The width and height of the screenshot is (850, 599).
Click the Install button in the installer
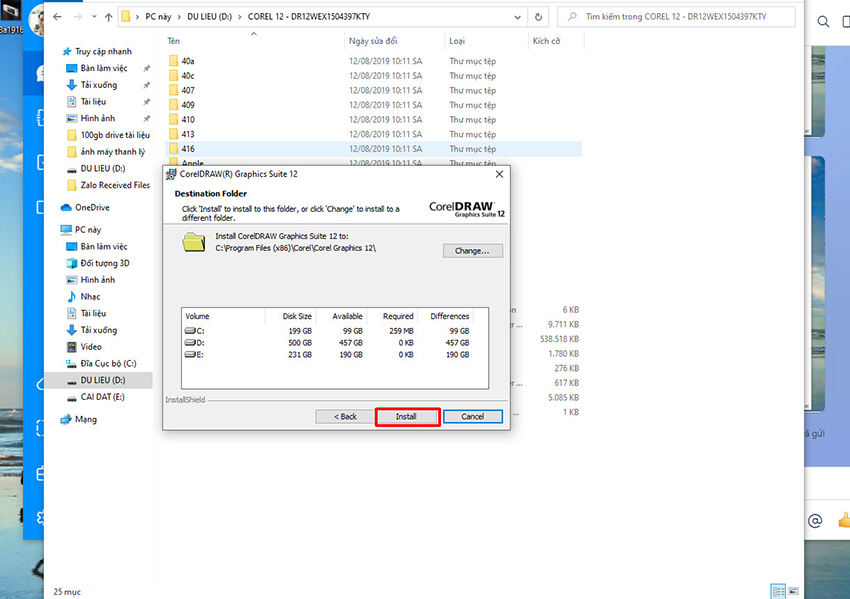coord(407,416)
